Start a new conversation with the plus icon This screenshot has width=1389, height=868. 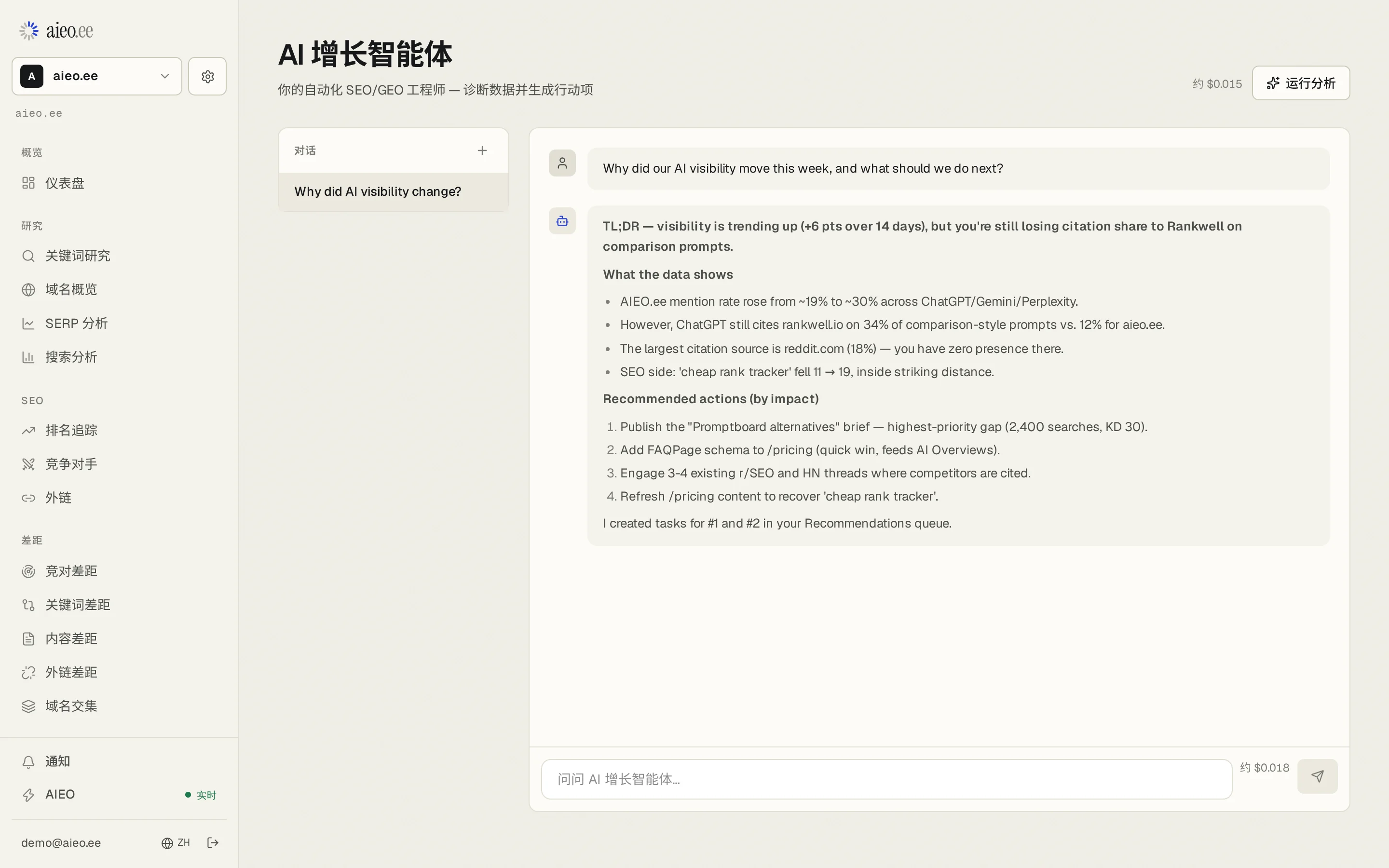coord(482,150)
